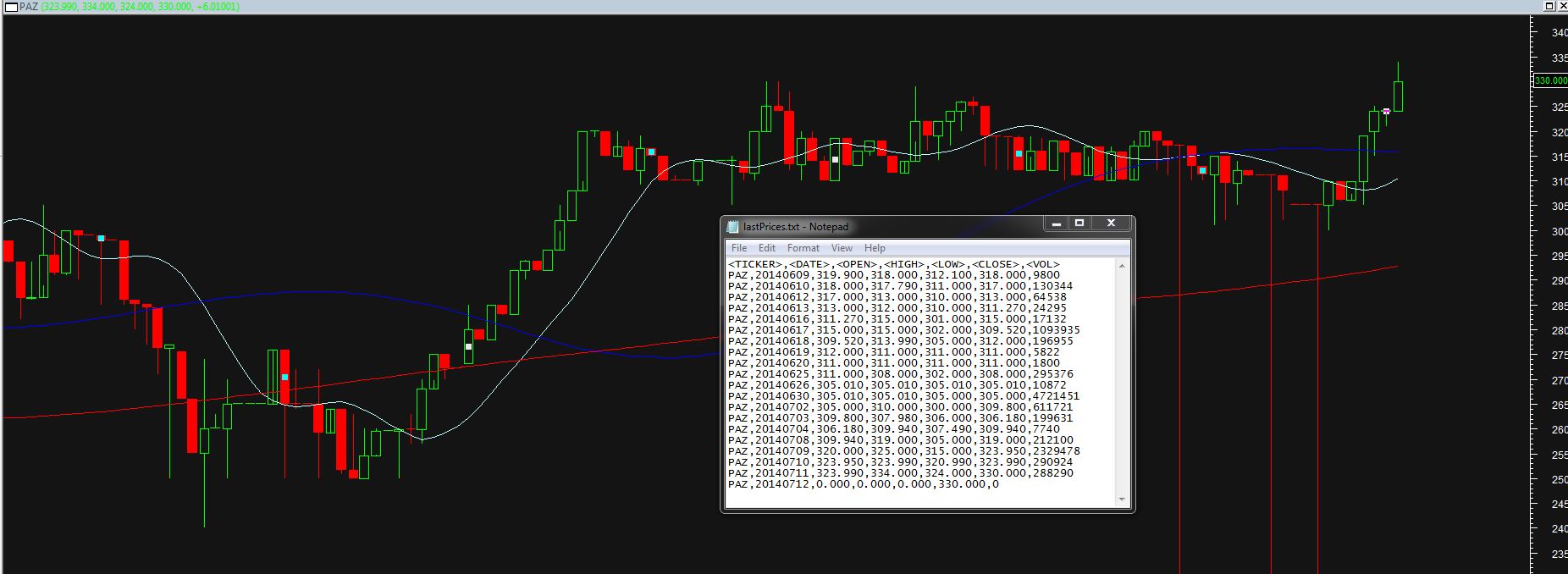
Task: Click the row dated 20140619
Action: tap(893, 352)
